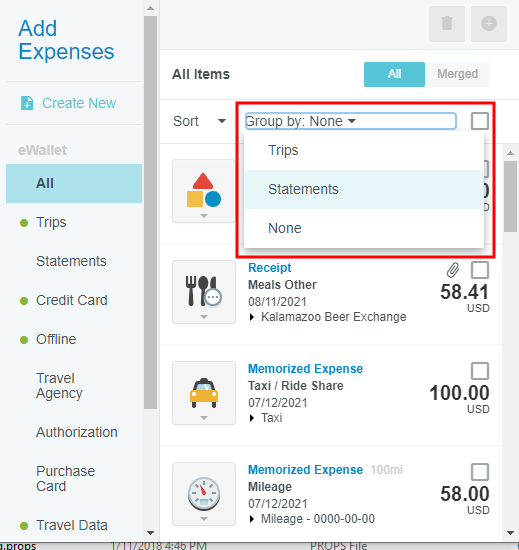Image resolution: width=519 pixels, height=550 pixels.
Task: Expand the Mileage - 0000-00-00 details arrow
Action: coord(251,519)
